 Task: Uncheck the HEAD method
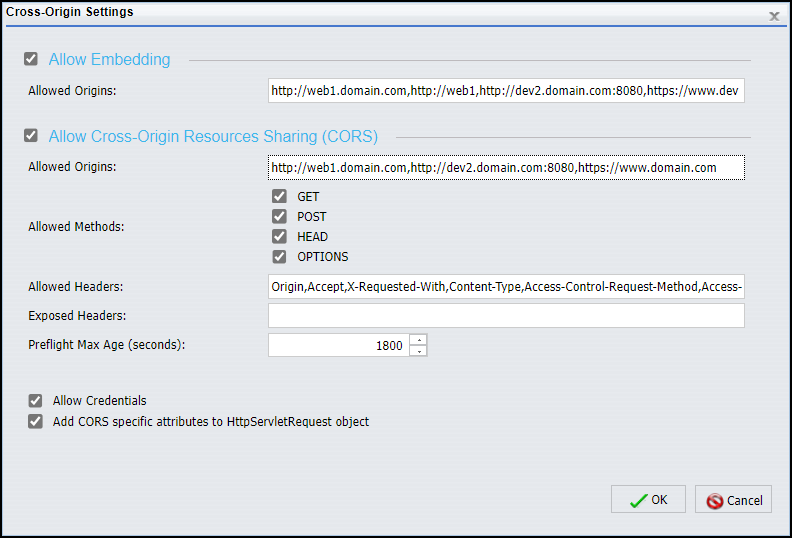pos(279,237)
